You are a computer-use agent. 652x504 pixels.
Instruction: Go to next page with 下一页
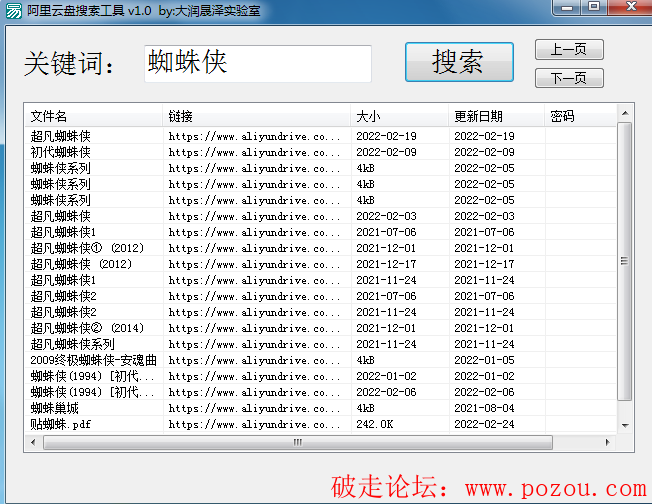569,78
